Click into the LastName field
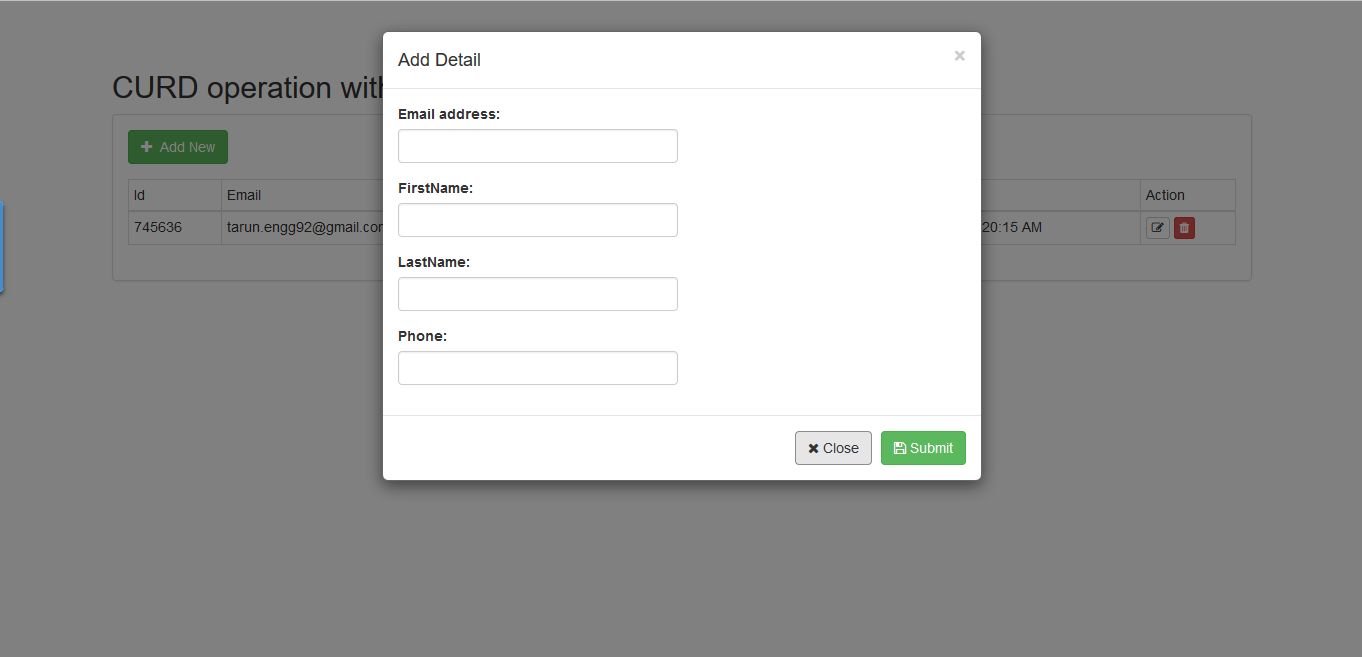 [537, 294]
